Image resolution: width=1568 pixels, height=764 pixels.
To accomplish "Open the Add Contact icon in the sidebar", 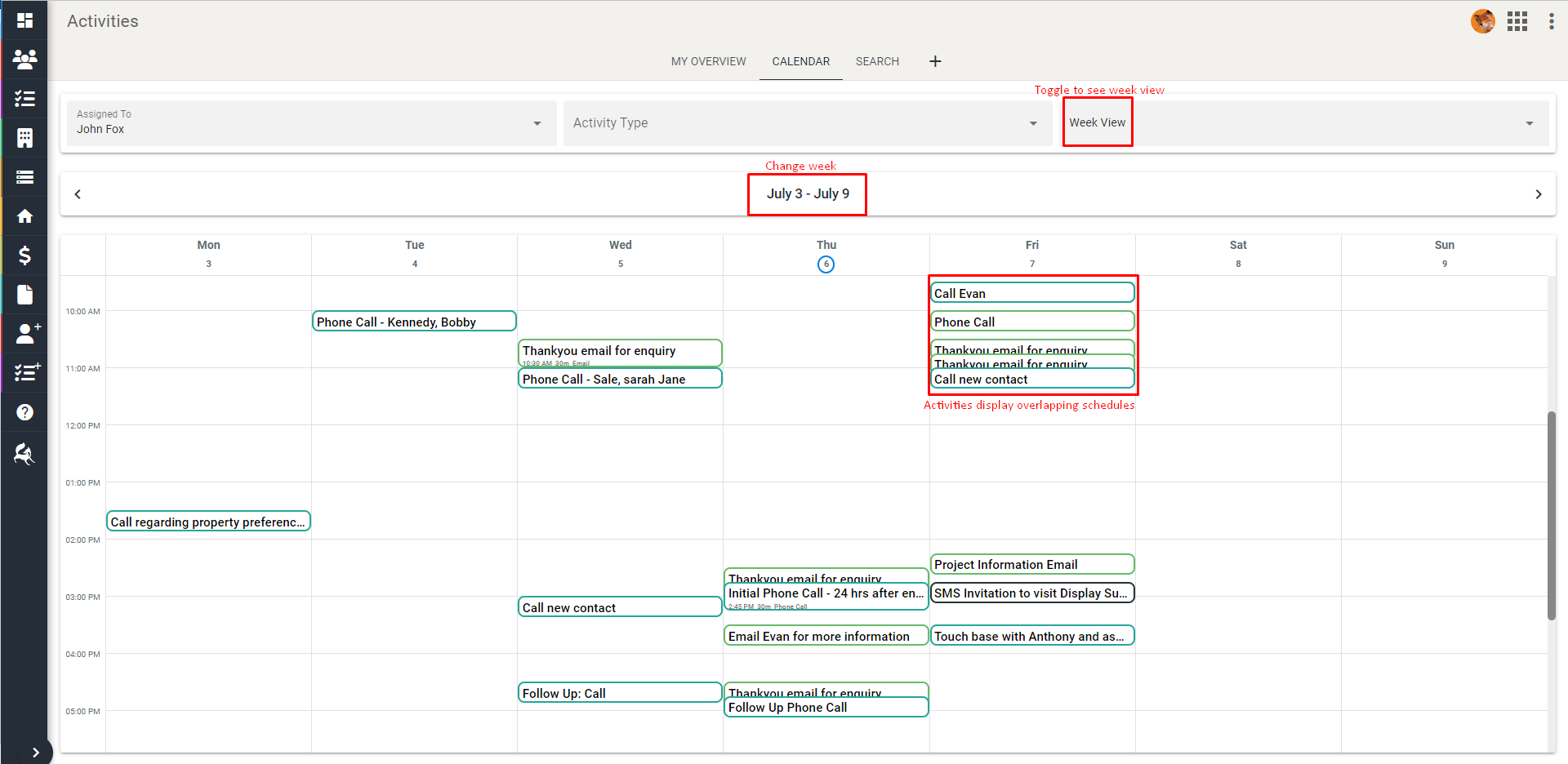I will pyautogui.click(x=24, y=334).
